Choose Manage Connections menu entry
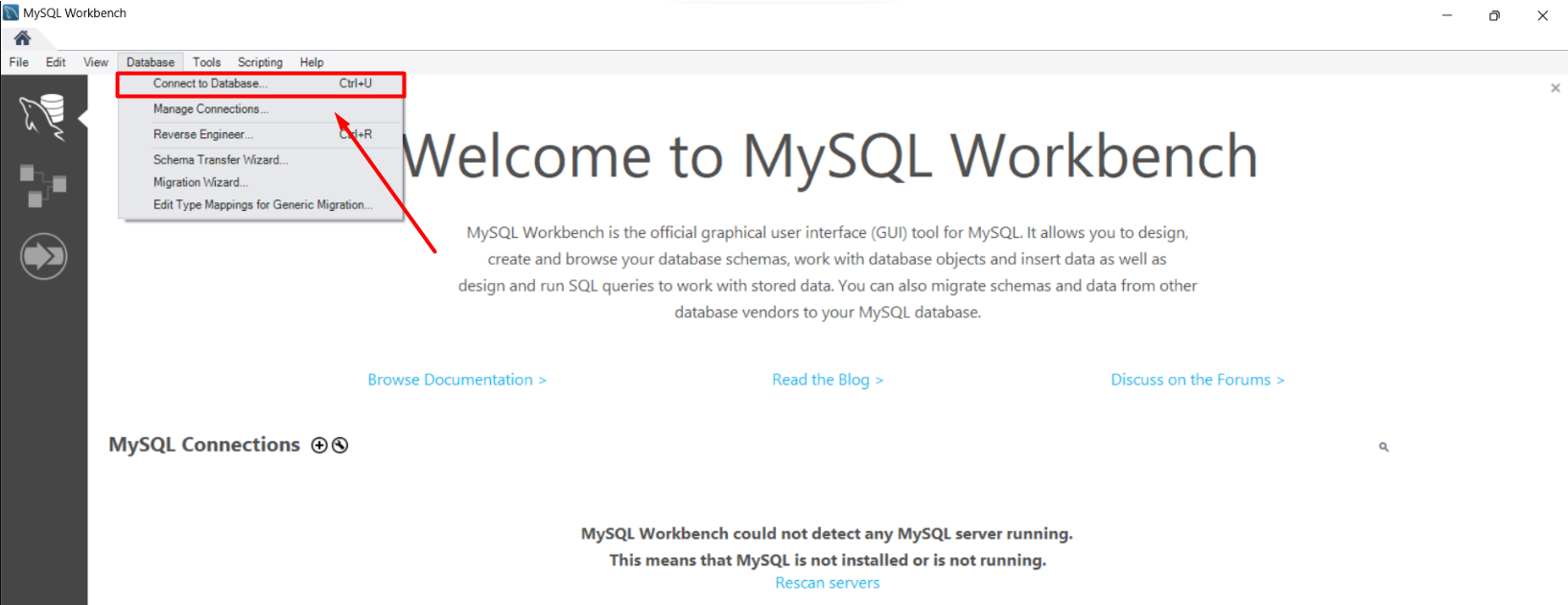This screenshot has width=1568, height=605. [x=261, y=109]
